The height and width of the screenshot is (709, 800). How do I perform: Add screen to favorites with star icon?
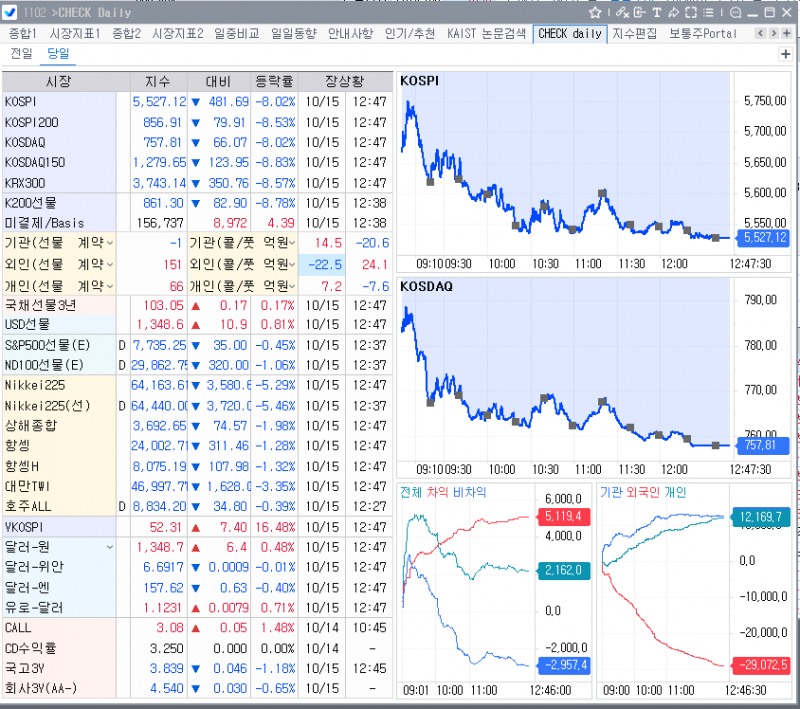(595, 13)
